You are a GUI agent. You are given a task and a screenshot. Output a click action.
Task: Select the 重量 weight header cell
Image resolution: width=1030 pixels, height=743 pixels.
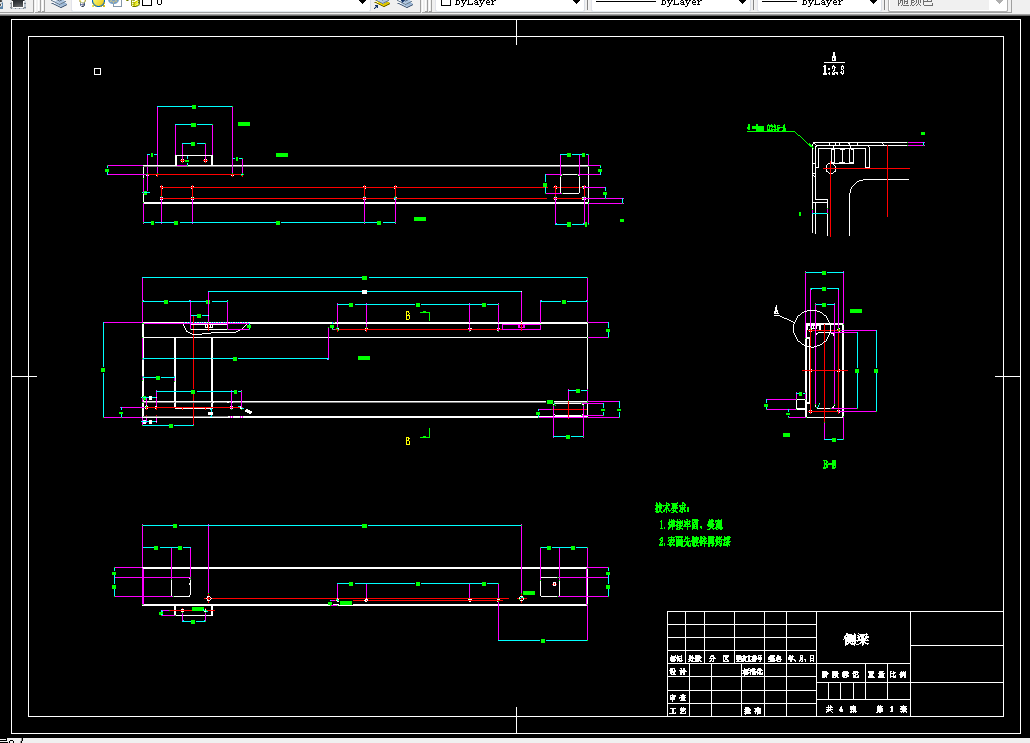coord(876,675)
